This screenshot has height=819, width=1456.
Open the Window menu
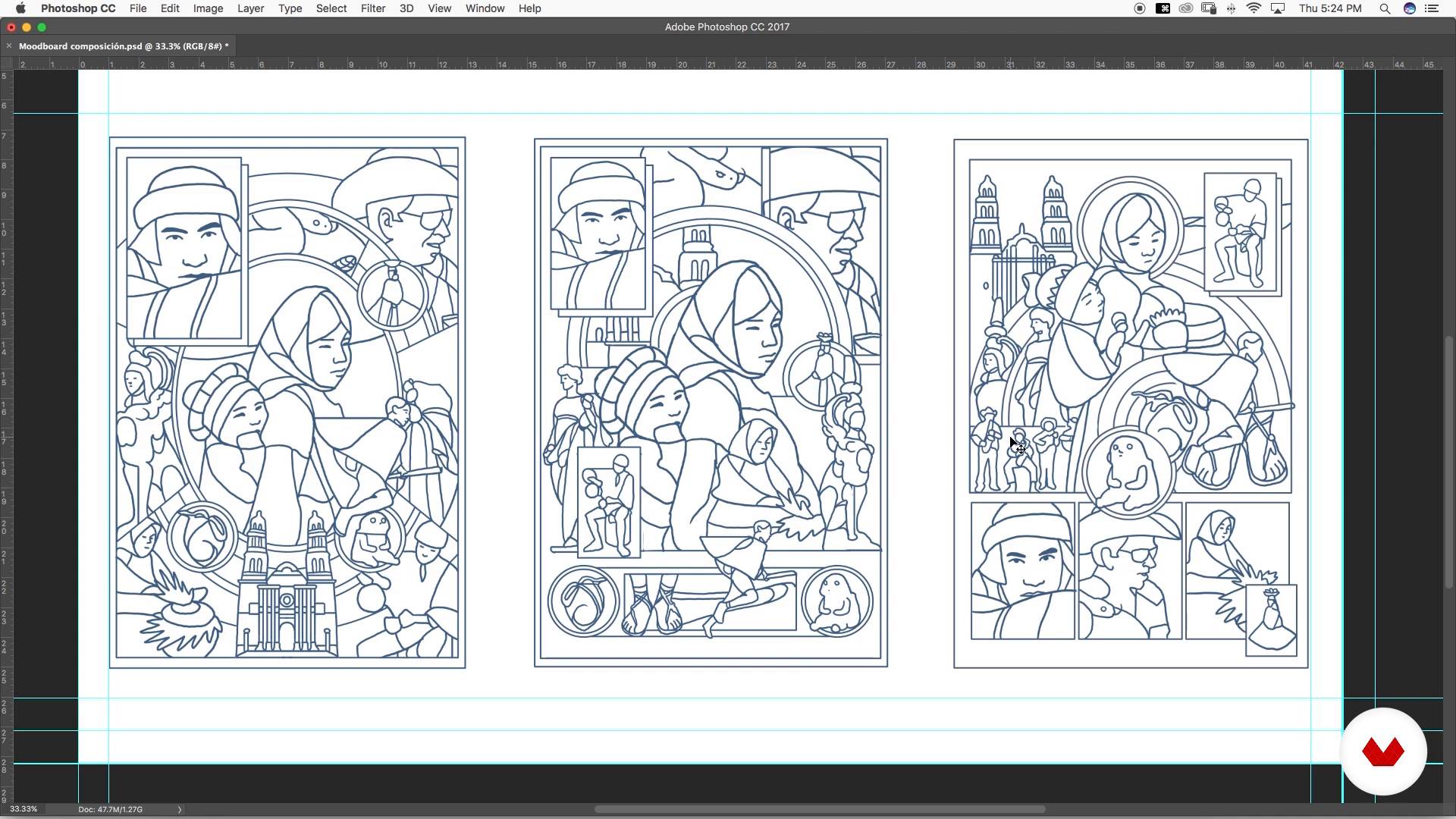click(x=485, y=8)
